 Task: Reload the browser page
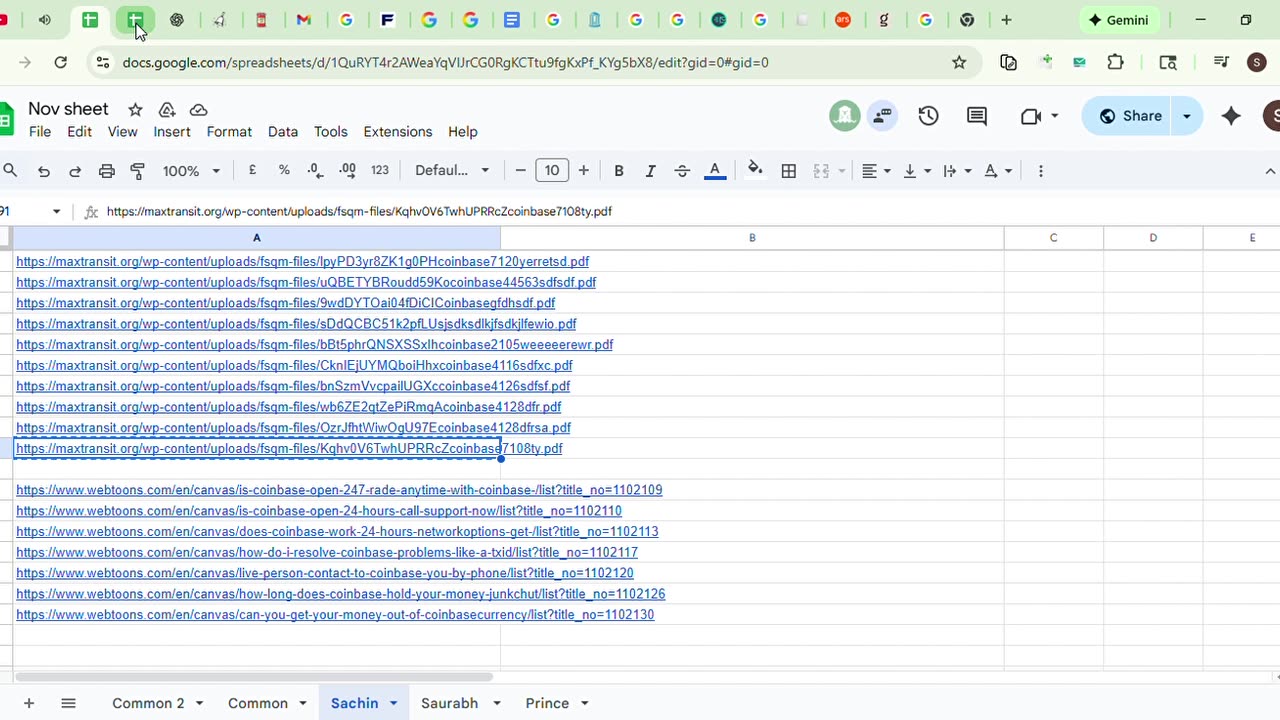point(61,62)
